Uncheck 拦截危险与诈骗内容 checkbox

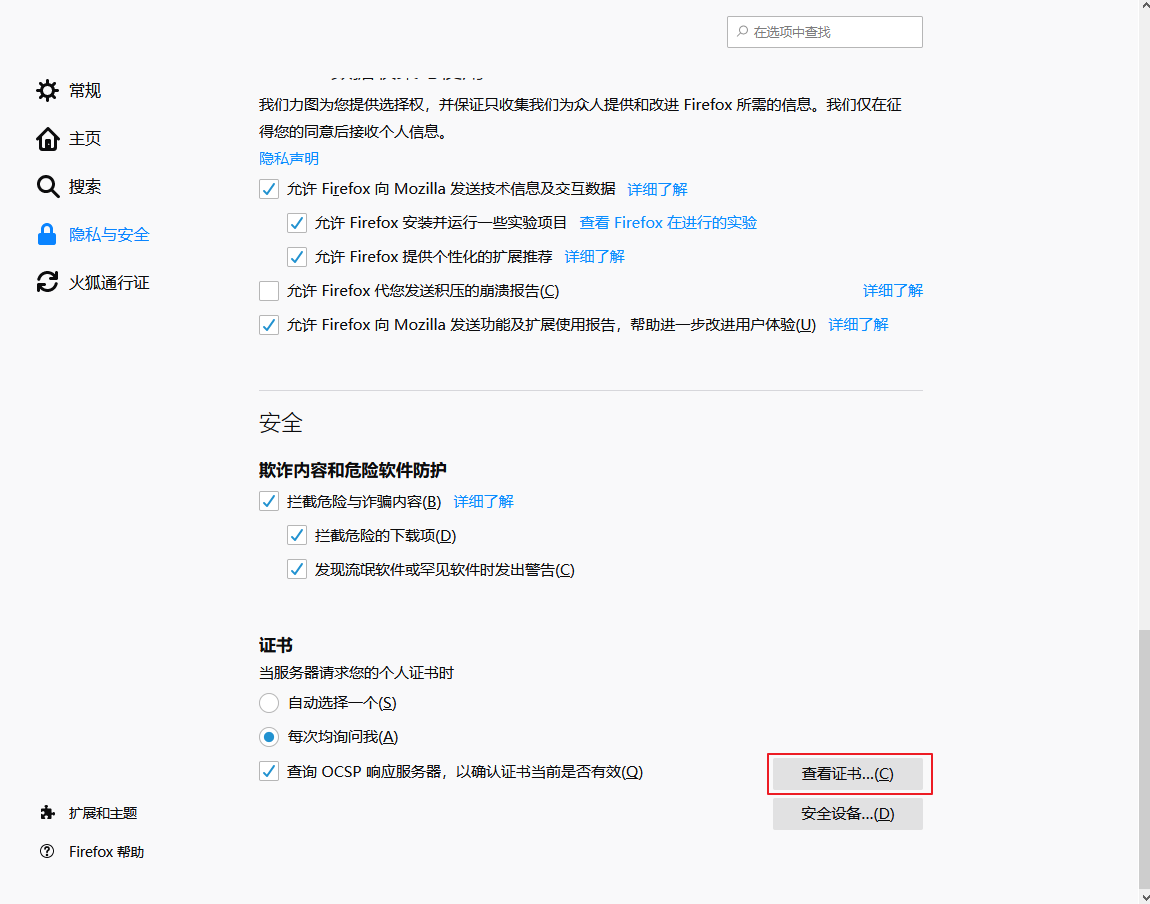269,501
